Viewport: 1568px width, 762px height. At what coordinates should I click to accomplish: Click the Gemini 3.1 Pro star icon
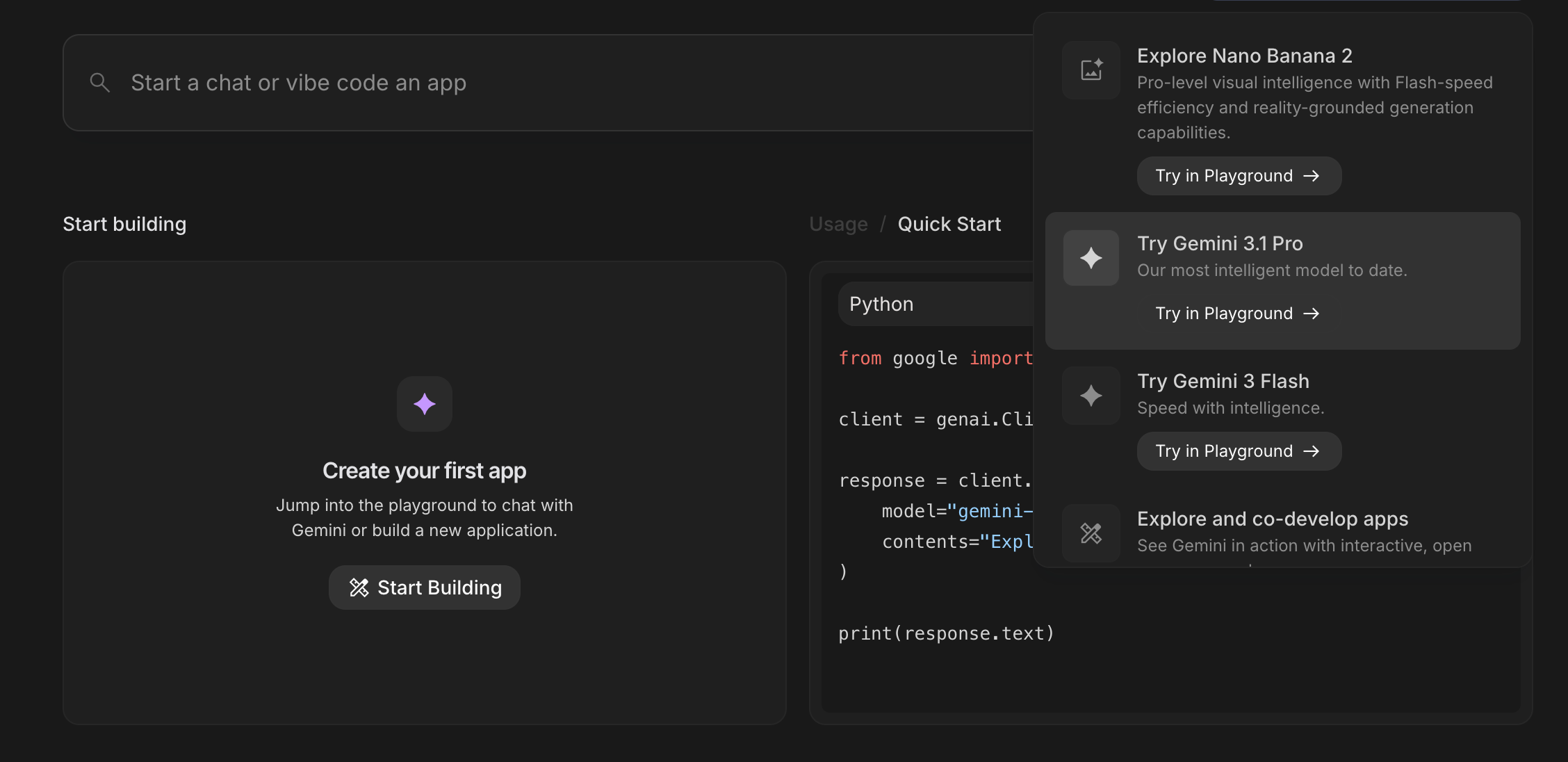coord(1091,258)
